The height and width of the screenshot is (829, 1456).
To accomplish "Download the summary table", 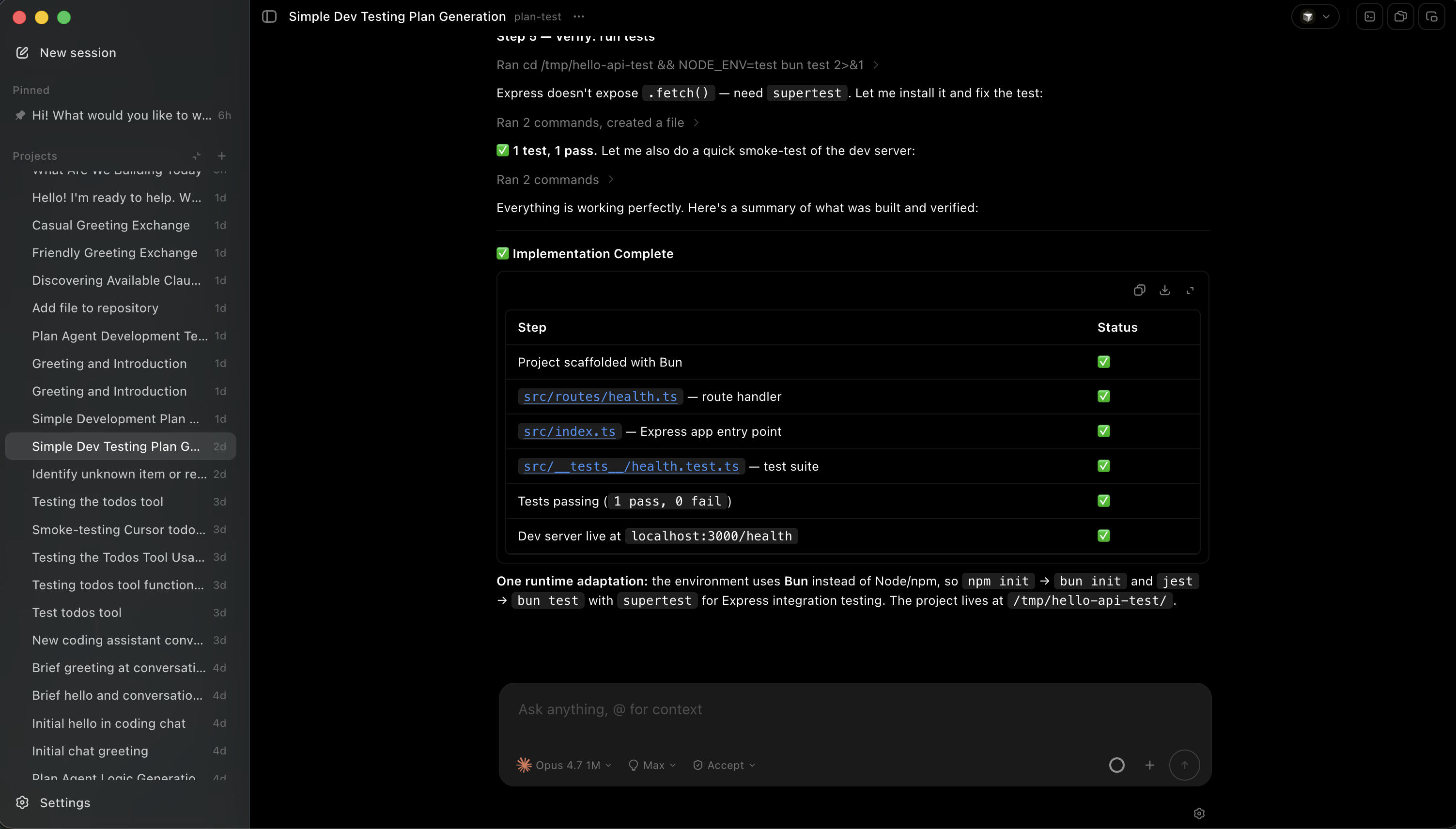I will [1165, 291].
